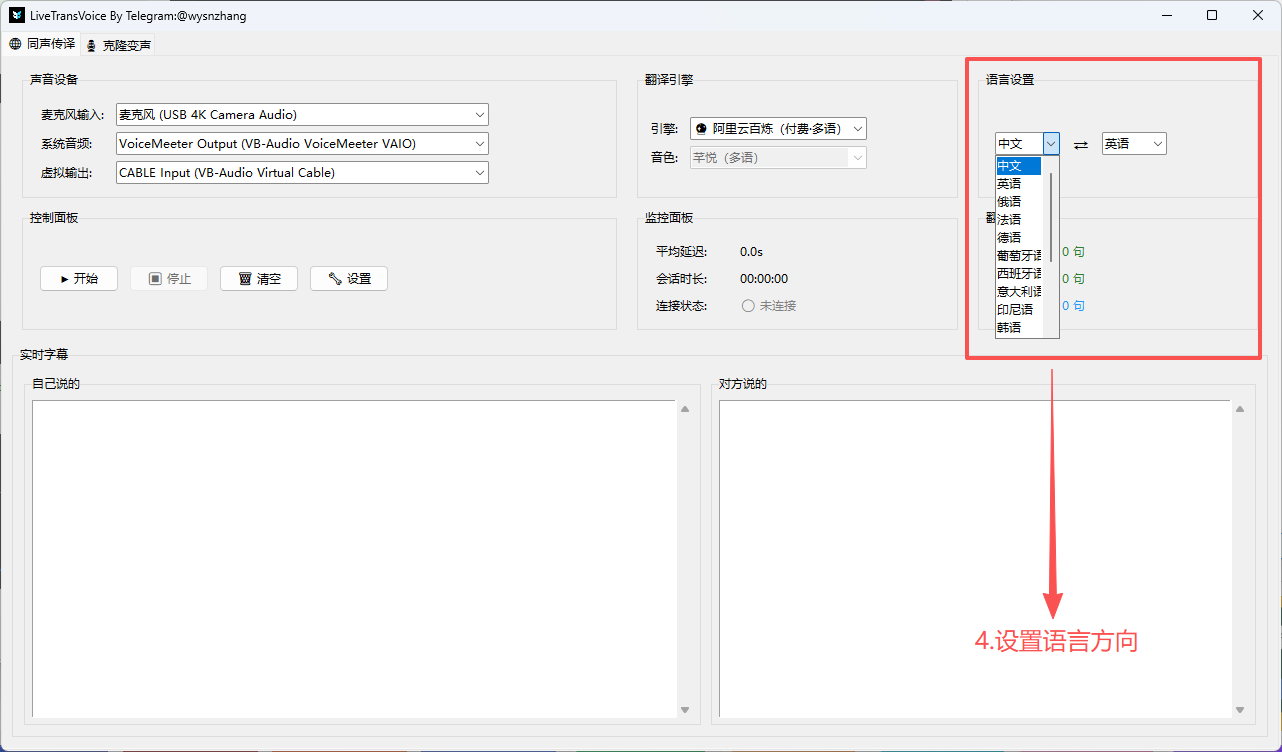Image resolution: width=1282 pixels, height=752 pixels.
Task: Click inside 对方说的 subtitle text area
Action: (975, 558)
